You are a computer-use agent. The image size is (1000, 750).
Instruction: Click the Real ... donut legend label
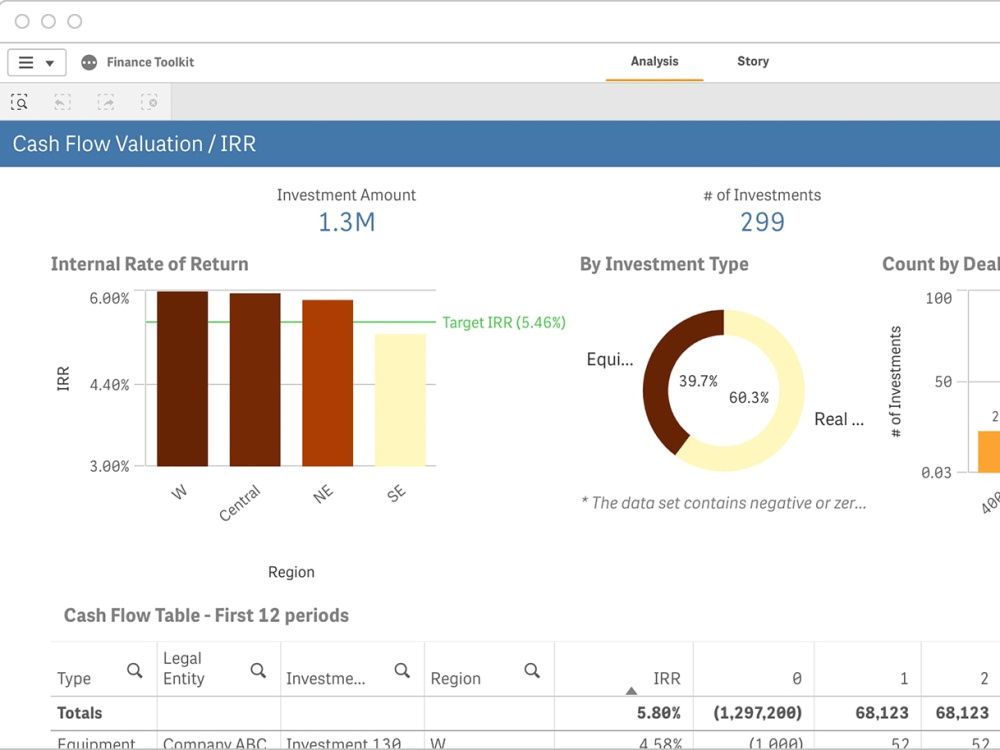pos(839,420)
